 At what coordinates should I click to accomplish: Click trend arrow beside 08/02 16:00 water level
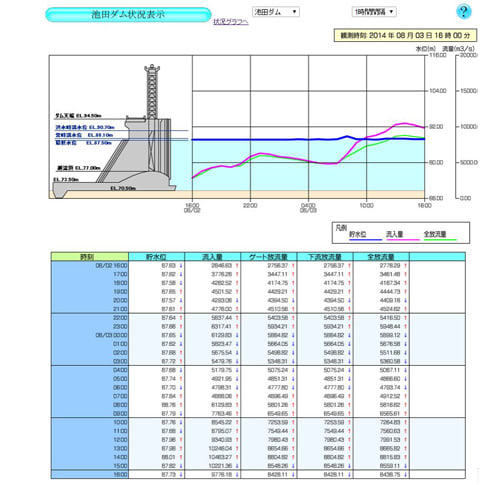(x=181, y=266)
